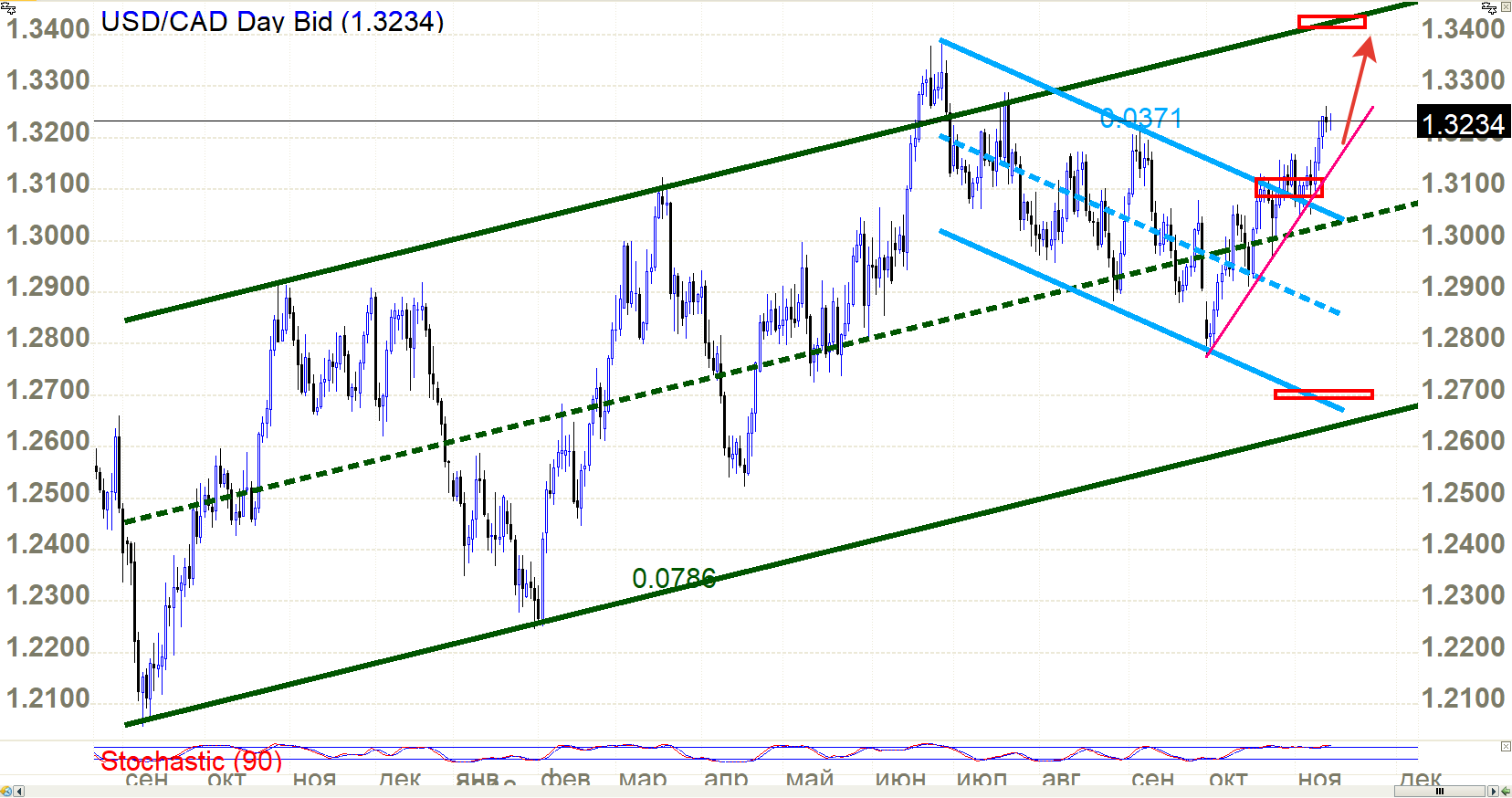Viewport: 1512px width, 798px height.
Task: Select the top red target rectangle near 1.3400
Action: [1332, 21]
